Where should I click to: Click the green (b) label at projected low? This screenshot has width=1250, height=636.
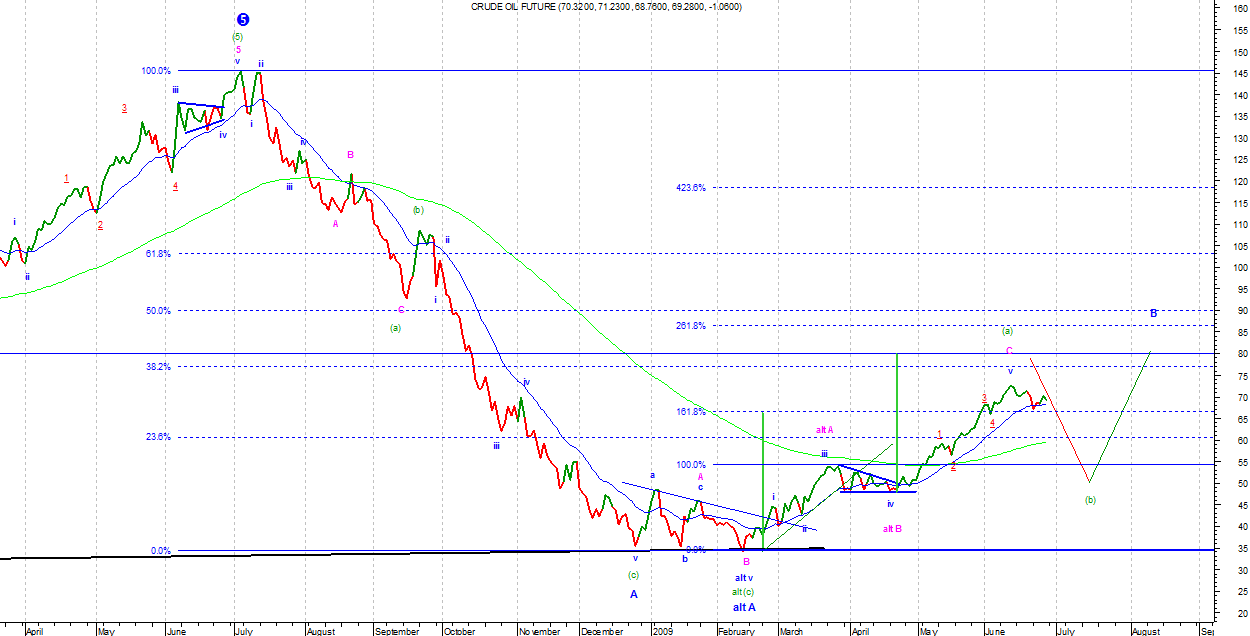click(x=1090, y=499)
